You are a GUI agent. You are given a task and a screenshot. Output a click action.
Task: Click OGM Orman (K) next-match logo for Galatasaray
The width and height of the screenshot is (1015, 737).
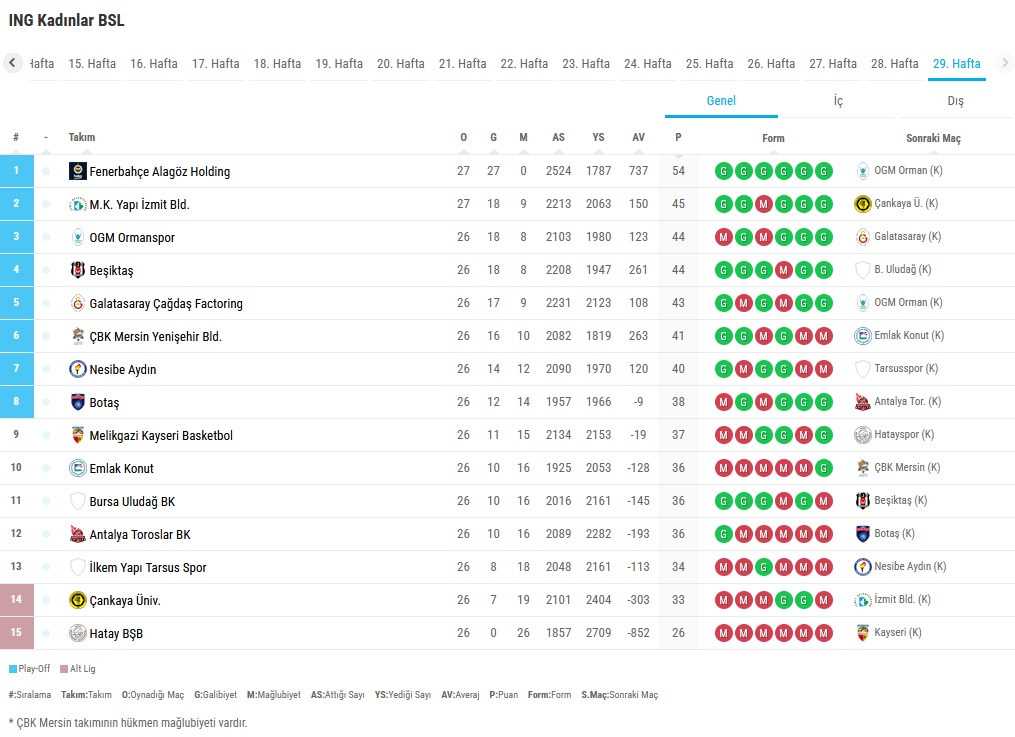point(862,303)
